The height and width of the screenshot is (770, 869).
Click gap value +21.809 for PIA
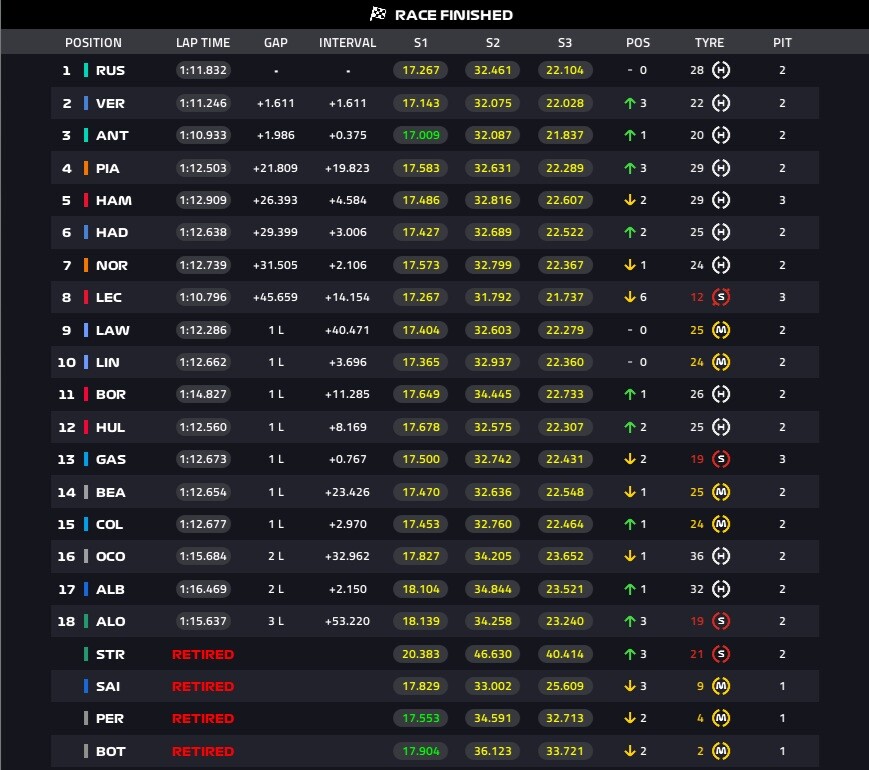point(275,168)
